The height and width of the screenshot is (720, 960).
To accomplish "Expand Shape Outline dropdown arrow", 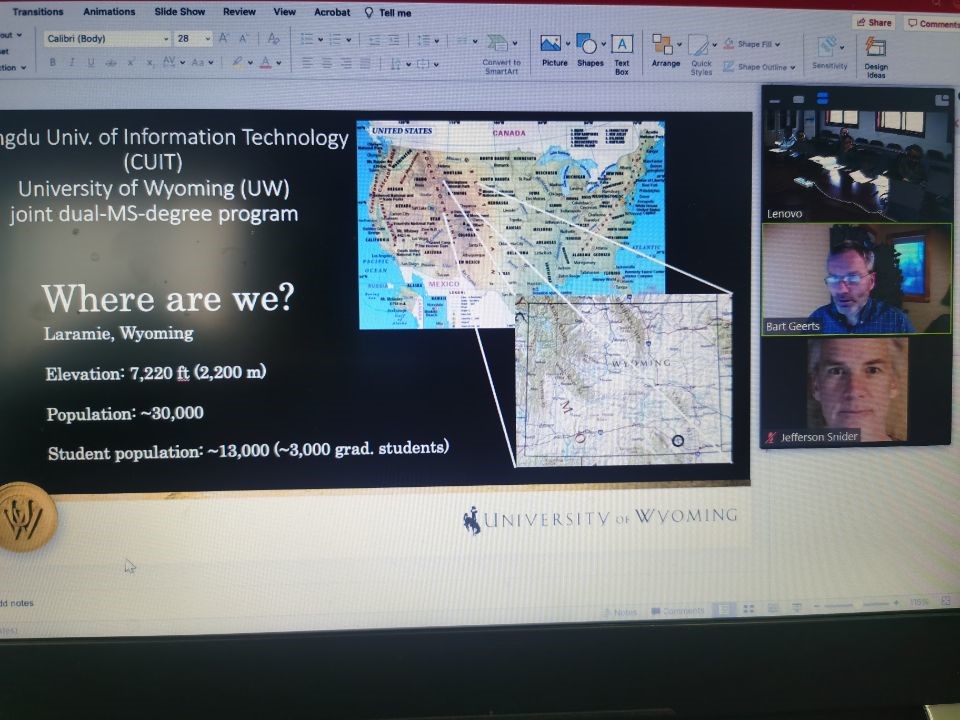I will click(x=792, y=67).
